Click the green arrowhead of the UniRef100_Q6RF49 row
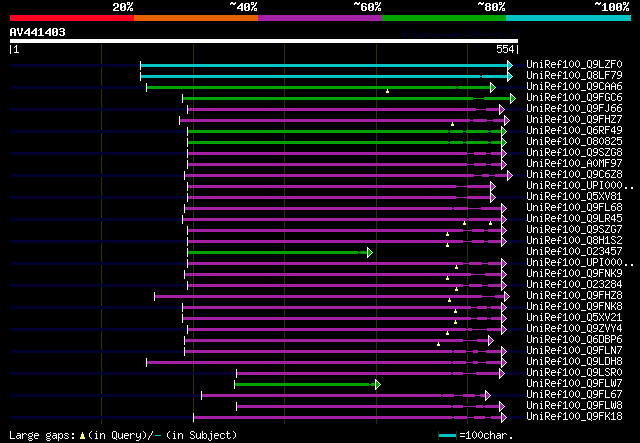This screenshot has width=640, height=443. click(x=504, y=131)
